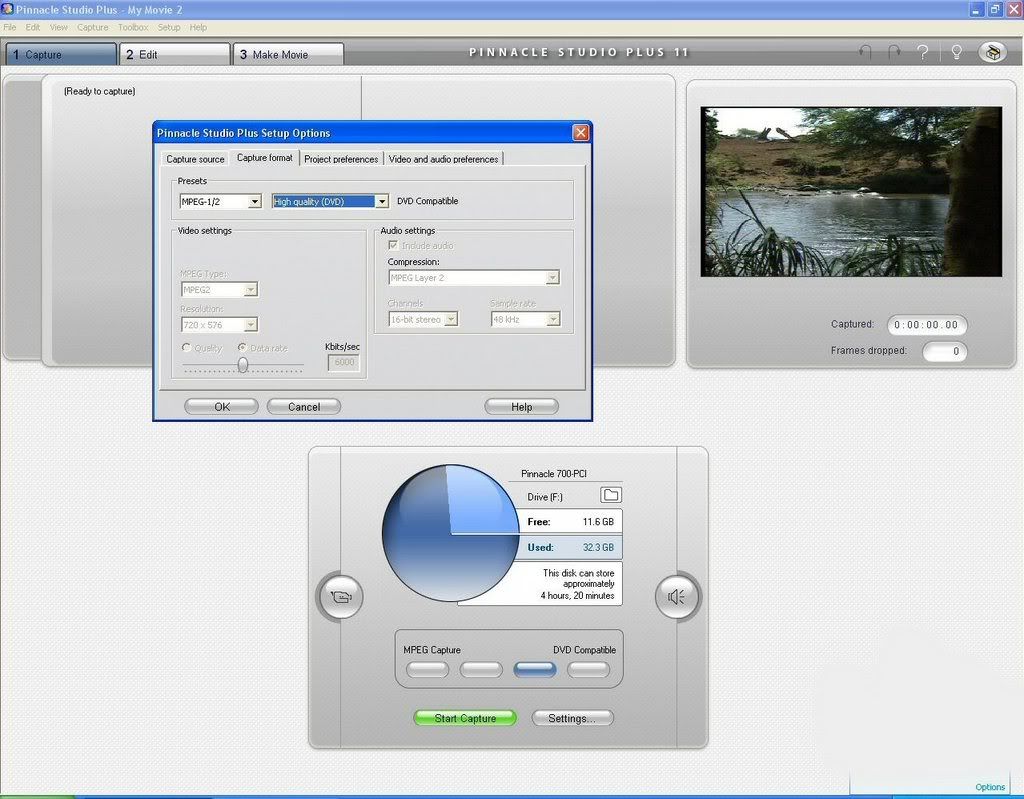Viewport: 1024px width, 799px height.
Task: Select the second capture quality preset button
Action: coord(481,670)
